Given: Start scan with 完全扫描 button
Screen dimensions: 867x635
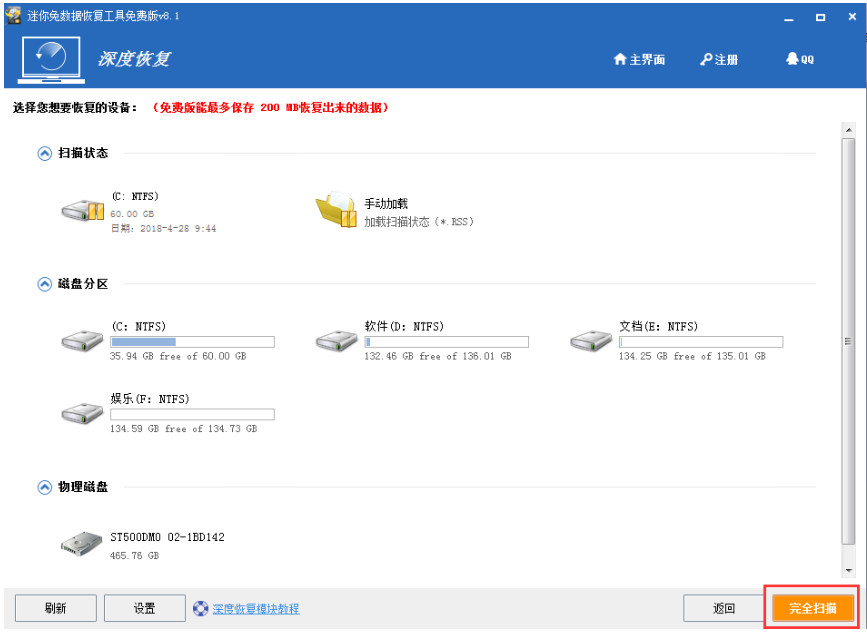Looking at the screenshot, I should [812, 608].
